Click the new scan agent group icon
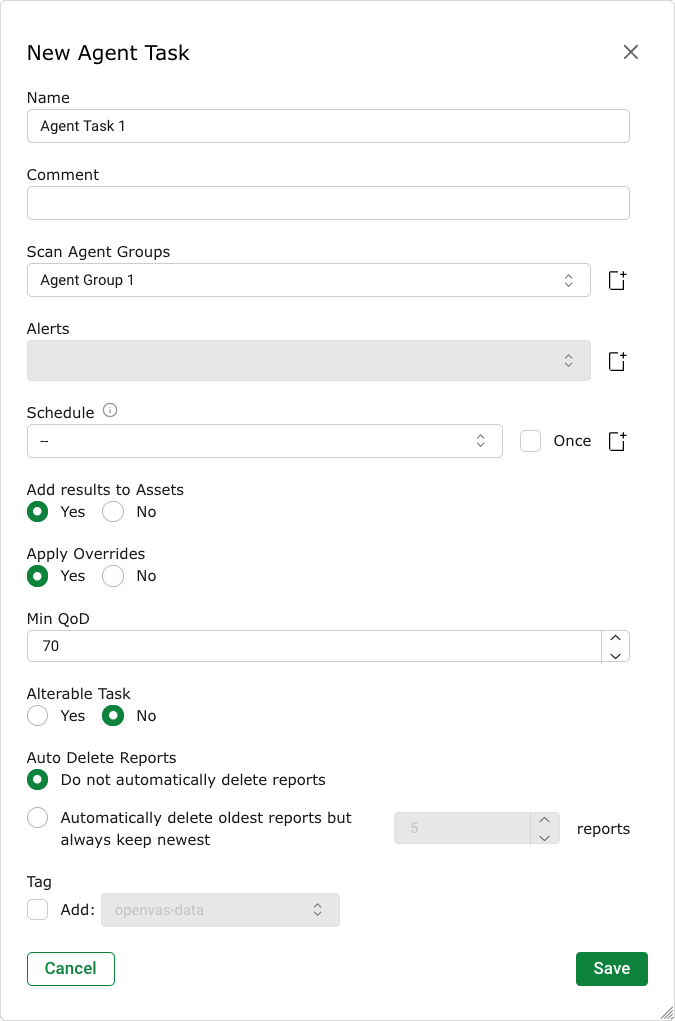The image size is (675, 1021). coord(617,281)
